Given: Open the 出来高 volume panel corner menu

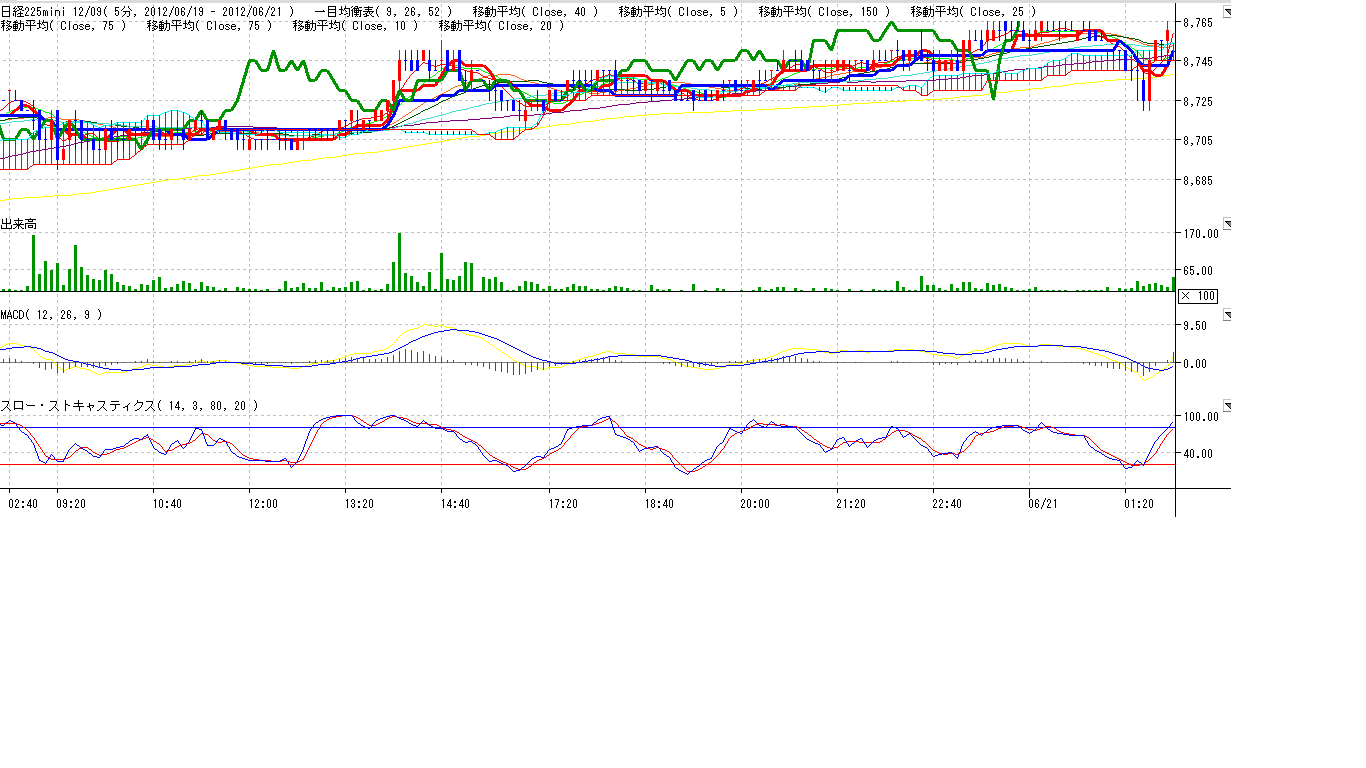Looking at the screenshot, I should click(1228, 224).
